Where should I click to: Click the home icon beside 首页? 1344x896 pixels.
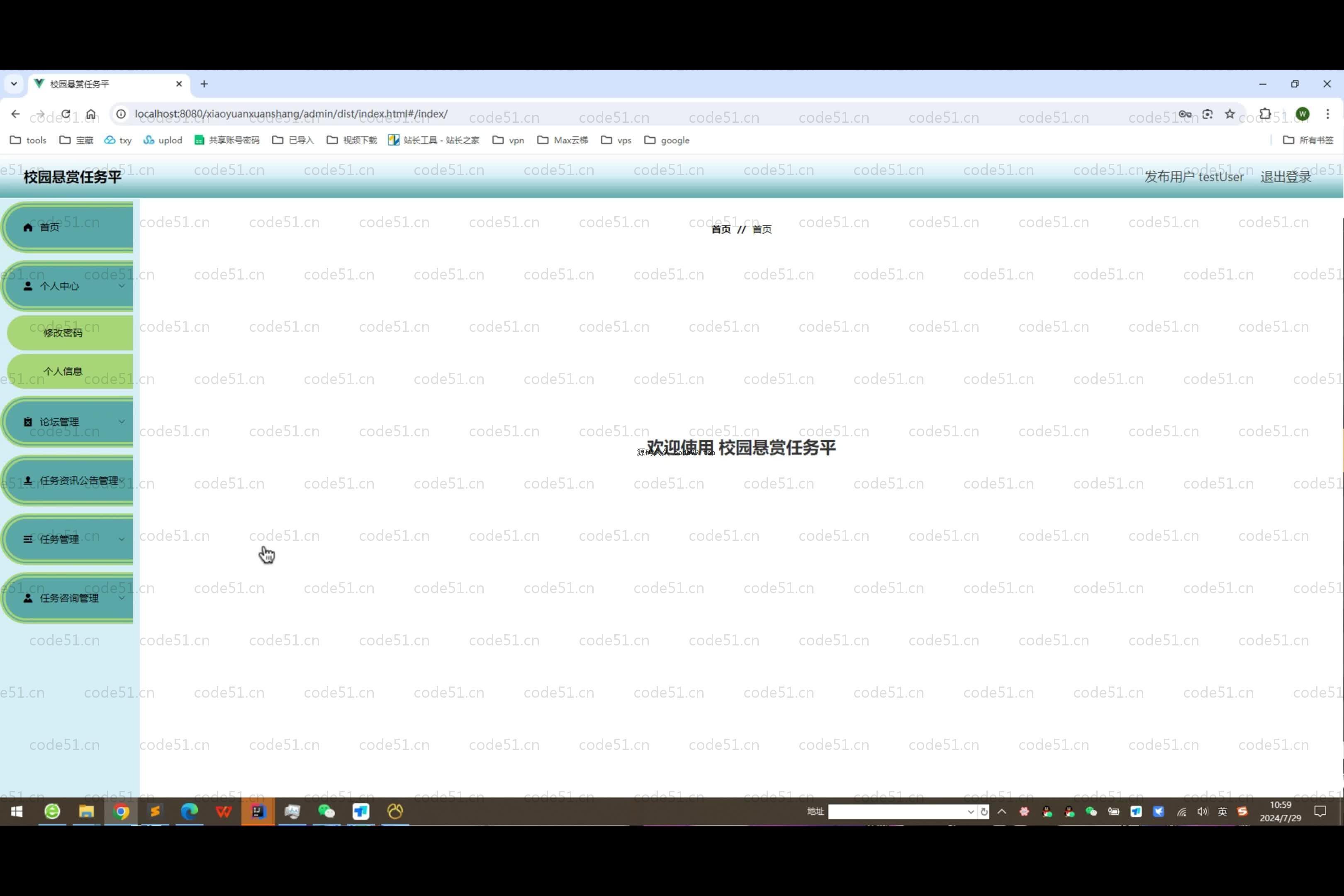click(27, 227)
